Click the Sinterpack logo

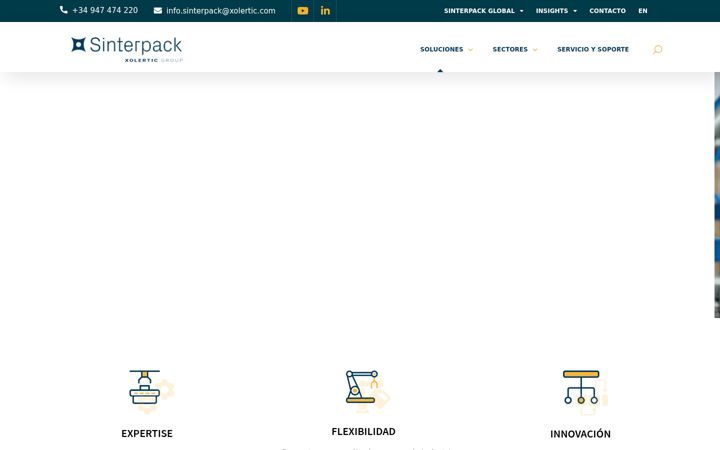coord(127,49)
